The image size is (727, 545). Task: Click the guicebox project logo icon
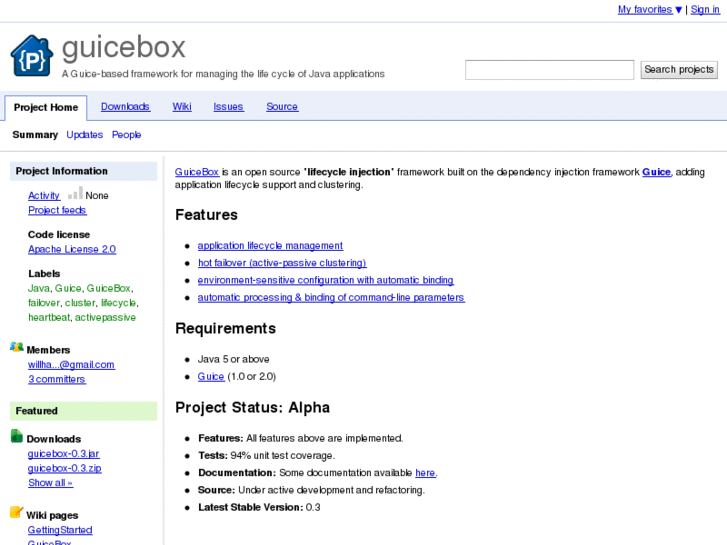31,56
